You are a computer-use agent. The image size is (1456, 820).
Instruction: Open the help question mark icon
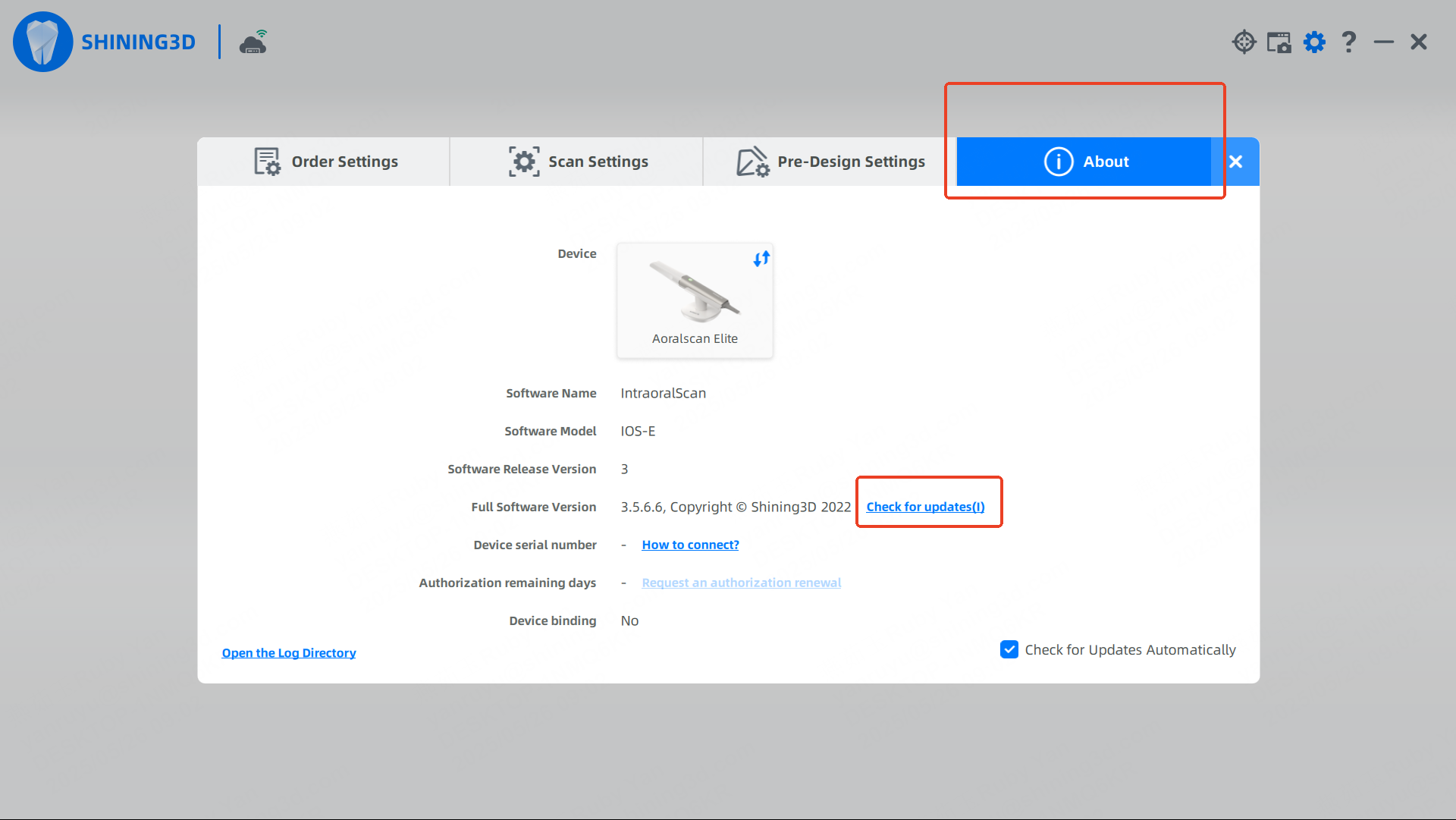coord(1348,42)
